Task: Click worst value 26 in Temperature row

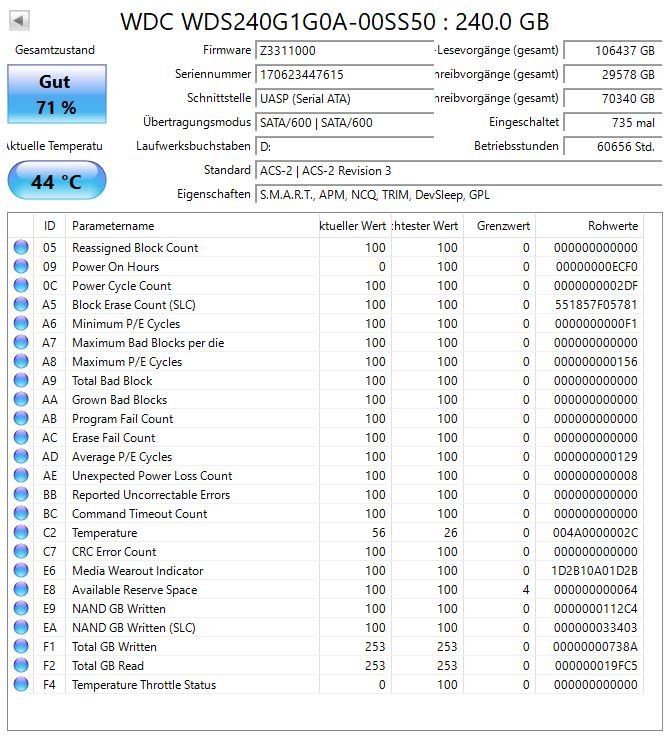Action: pyautogui.click(x=450, y=533)
